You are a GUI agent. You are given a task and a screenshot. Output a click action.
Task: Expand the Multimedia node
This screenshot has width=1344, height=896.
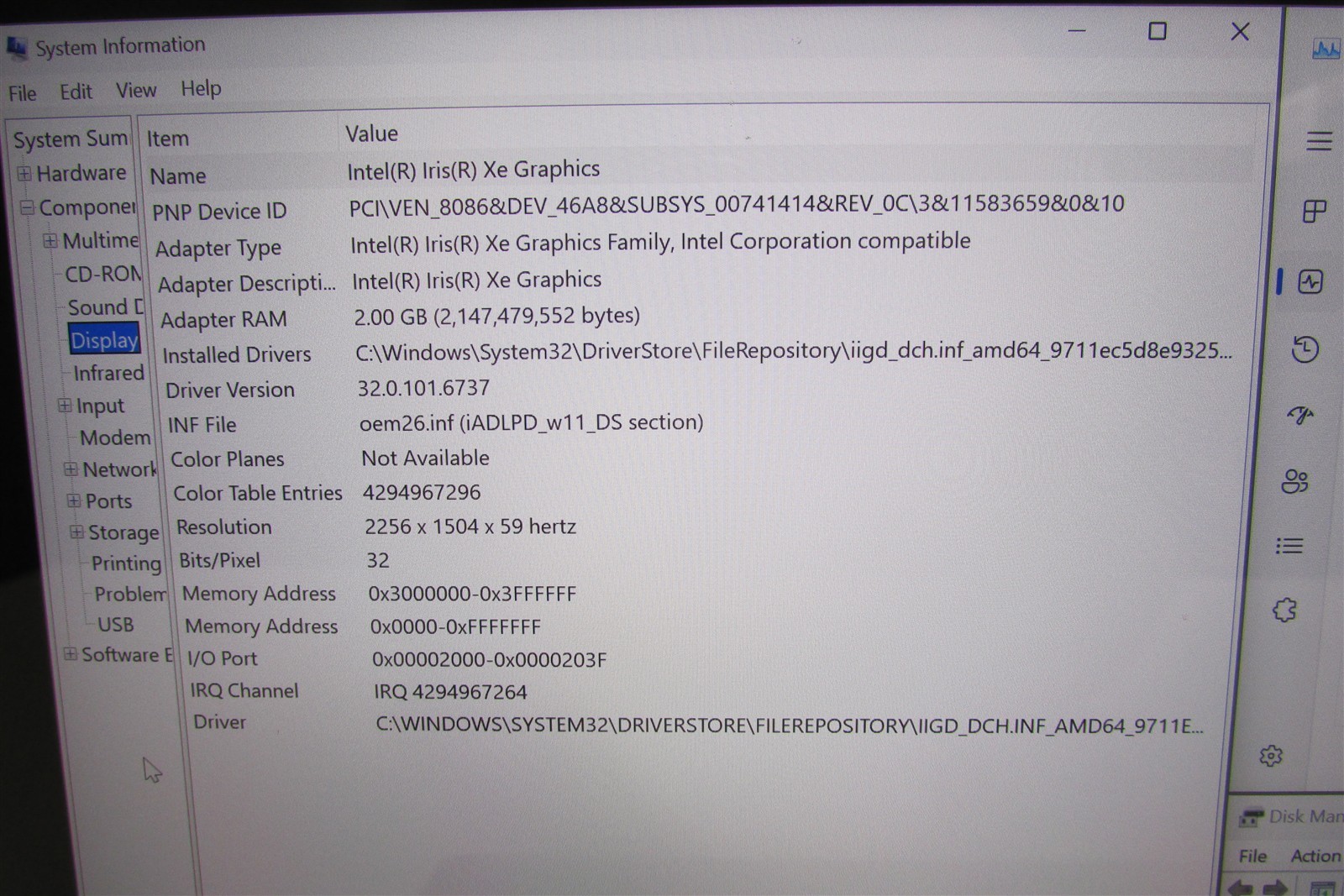tap(50, 241)
